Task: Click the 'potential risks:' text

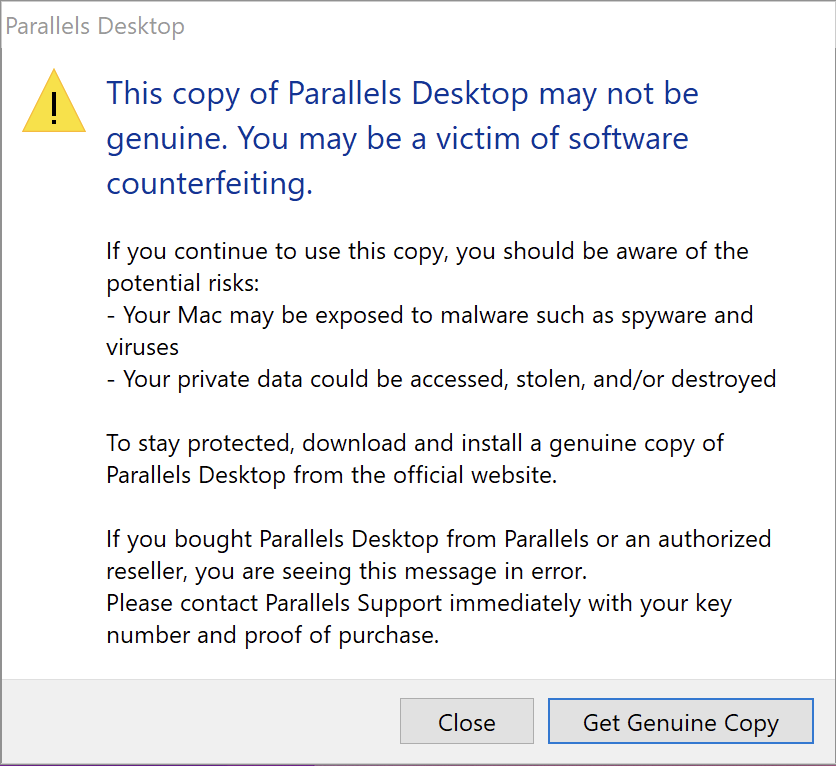Action: [x=183, y=283]
